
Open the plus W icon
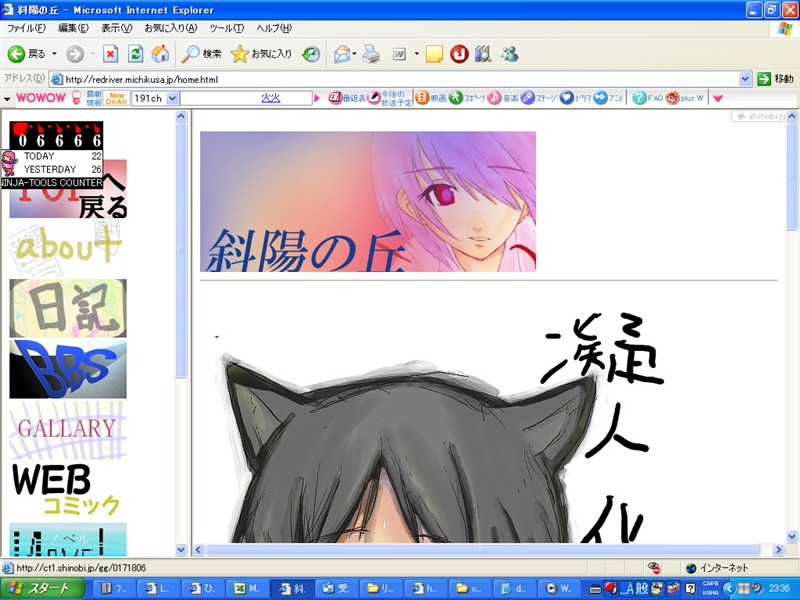(685, 98)
